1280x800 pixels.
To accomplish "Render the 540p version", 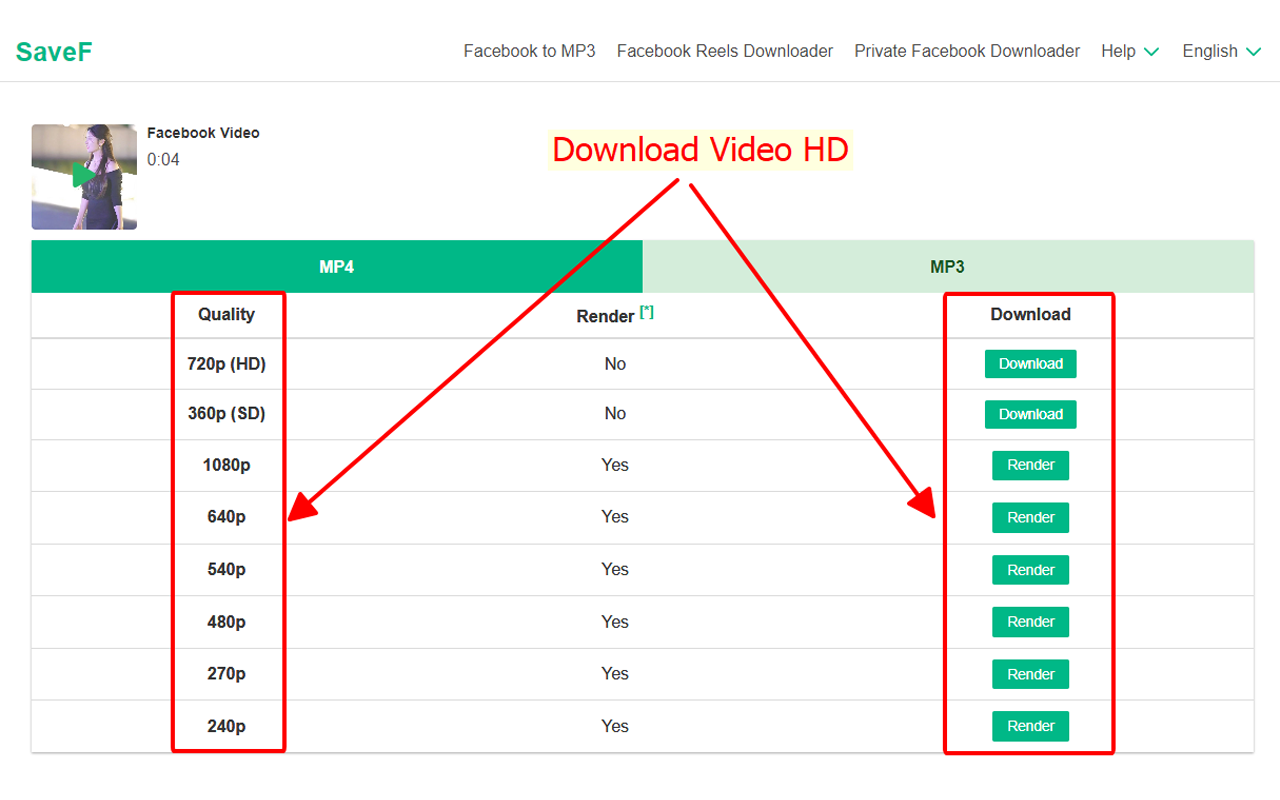I will (1030, 569).
